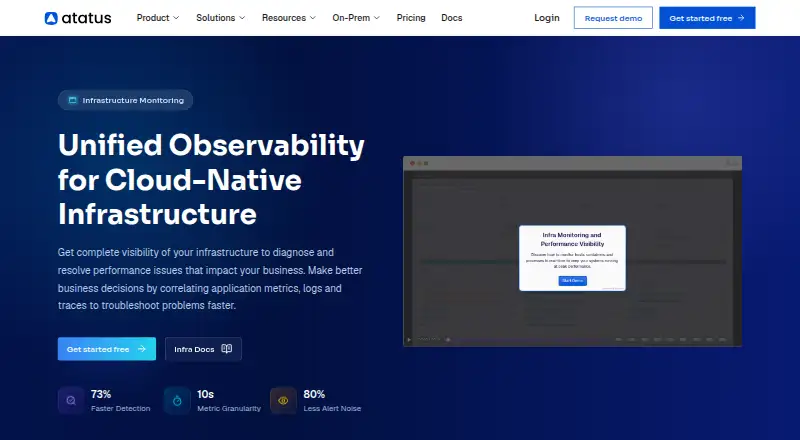Click the Infrastructure Monitoring badge label
Image resolution: width=800 pixels, height=440 pixels.
click(133, 101)
